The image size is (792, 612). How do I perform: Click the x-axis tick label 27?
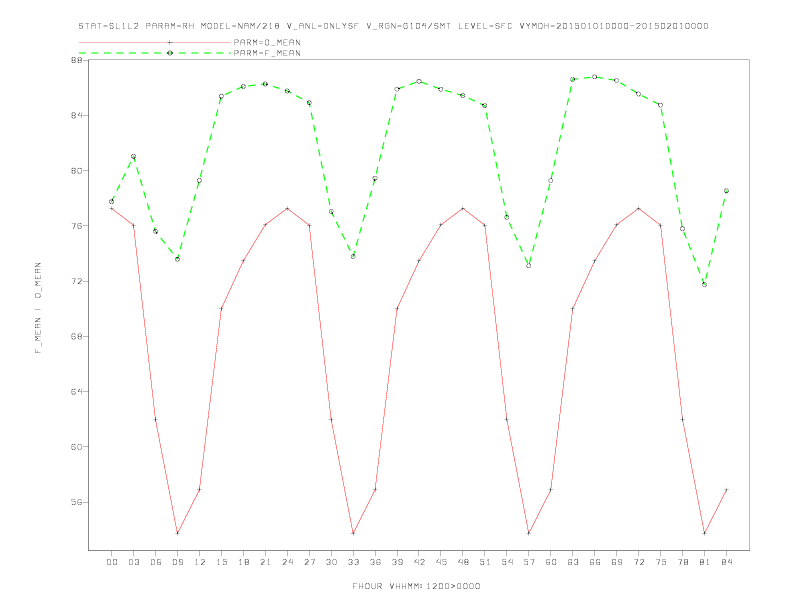[x=309, y=562]
